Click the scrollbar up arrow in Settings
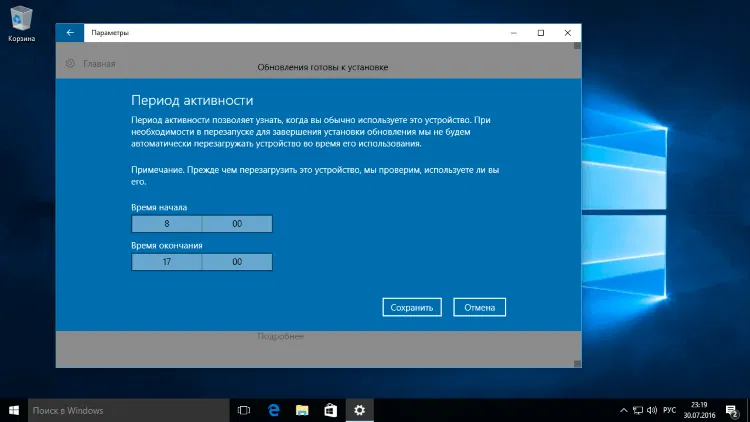Screen dimensions: 750x422 coord(577,46)
